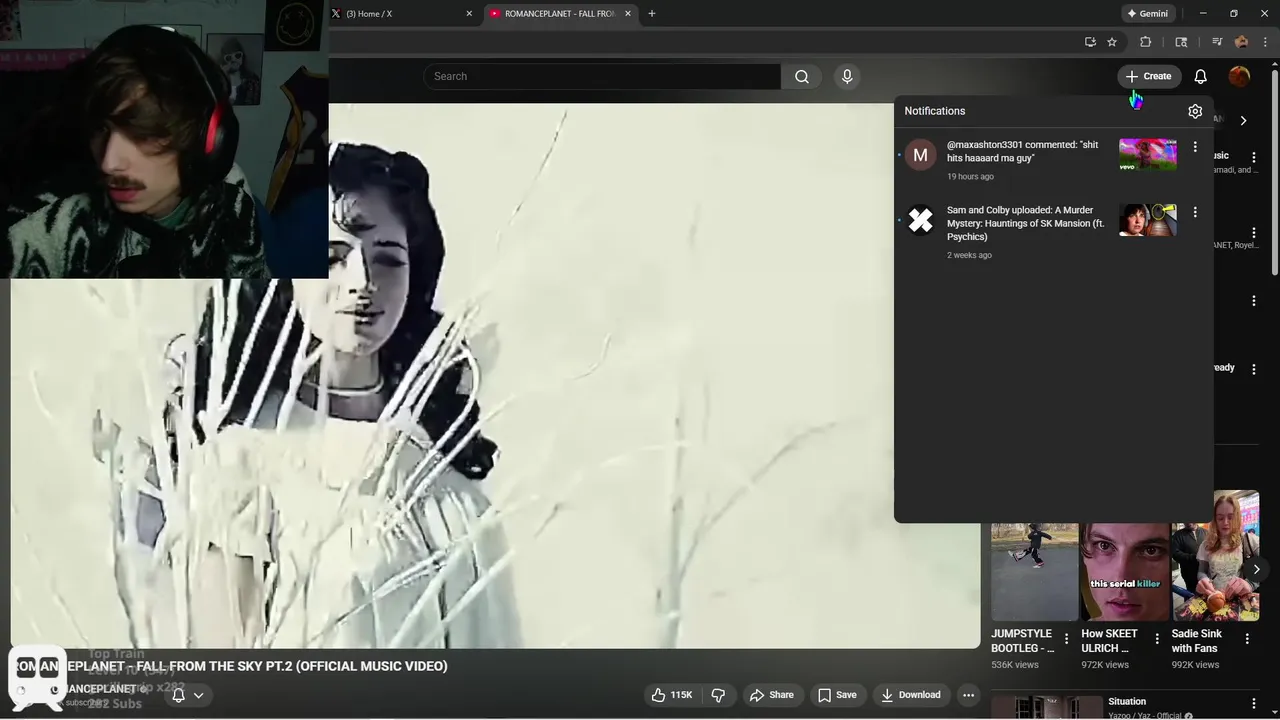Open the browser media controls icon
Viewport: 1280px width, 720px height.
coord(1217,42)
